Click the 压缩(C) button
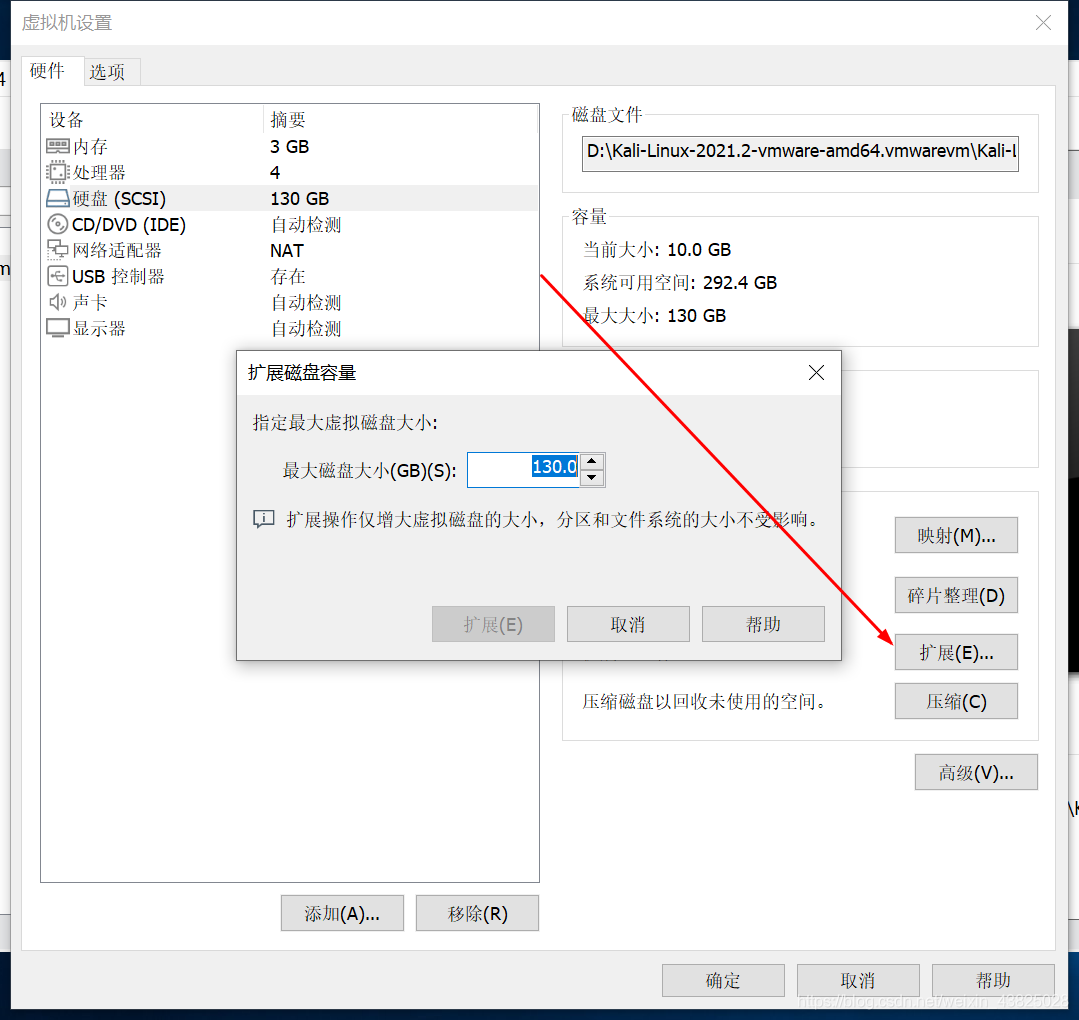The image size is (1079, 1020). click(x=956, y=701)
